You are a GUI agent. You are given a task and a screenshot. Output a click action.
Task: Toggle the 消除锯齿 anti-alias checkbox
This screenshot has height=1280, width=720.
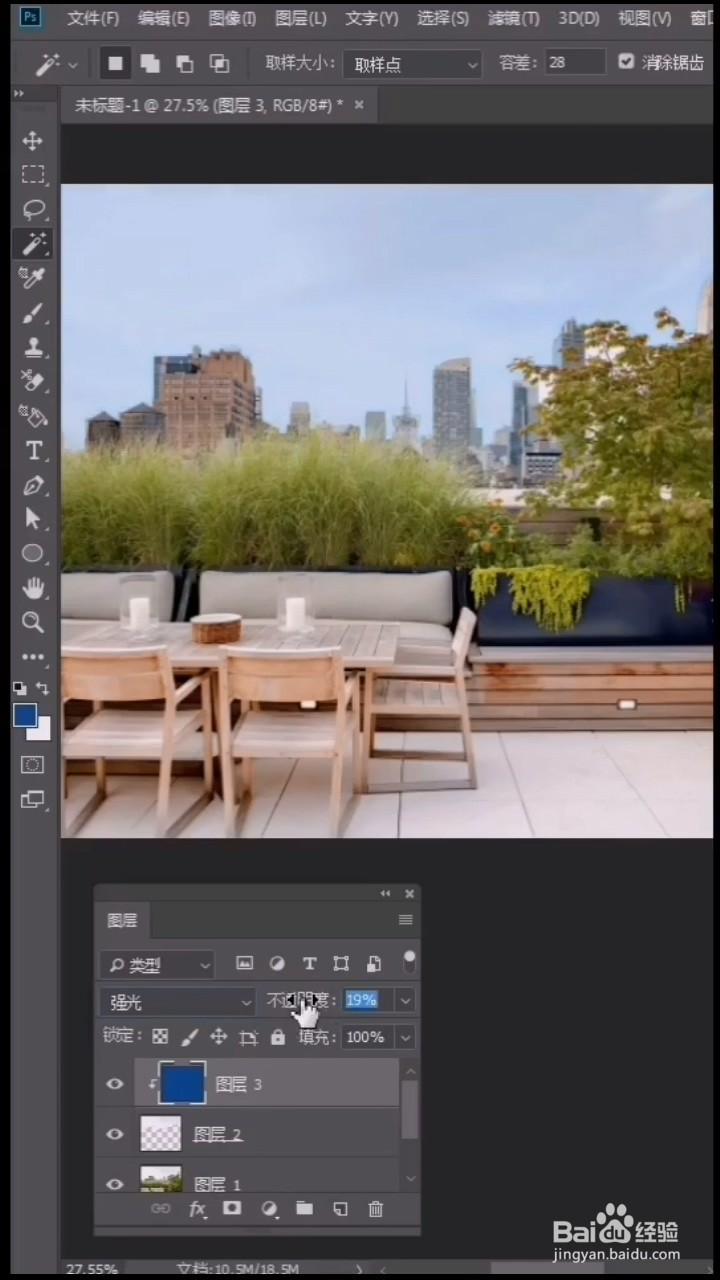(x=626, y=61)
